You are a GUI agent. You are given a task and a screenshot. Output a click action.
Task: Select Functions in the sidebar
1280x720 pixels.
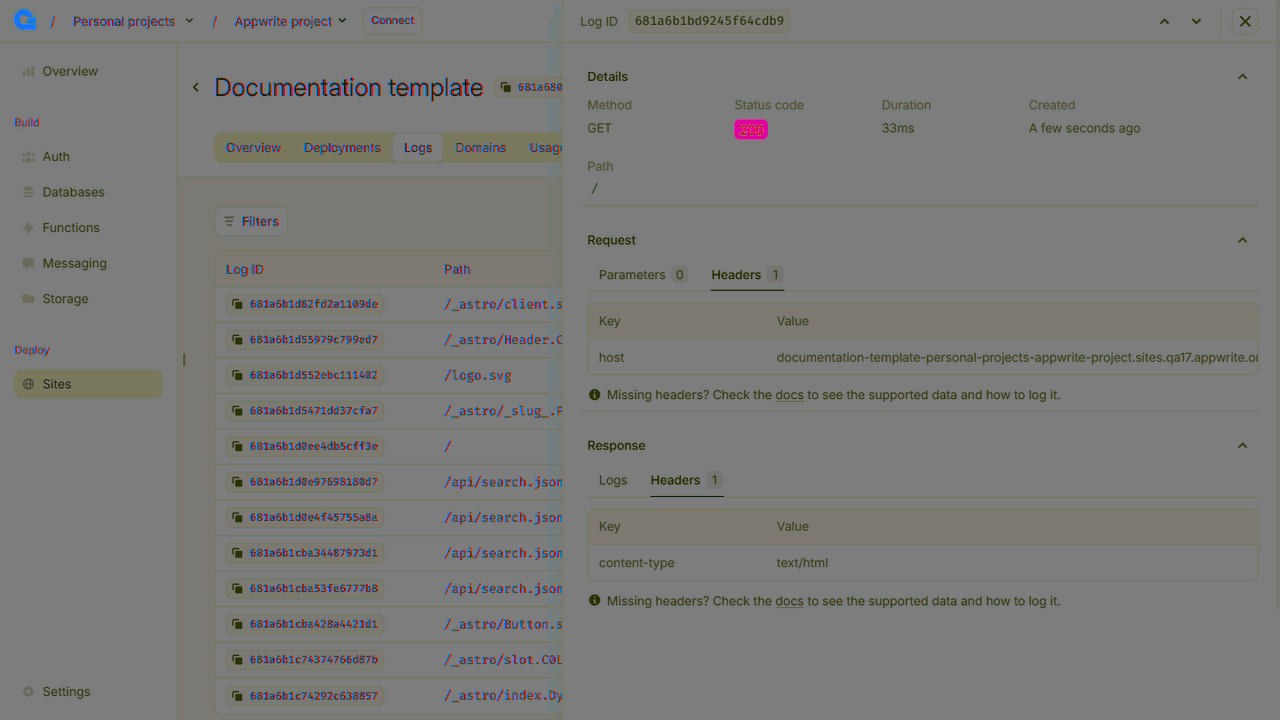(x=71, y=227)
